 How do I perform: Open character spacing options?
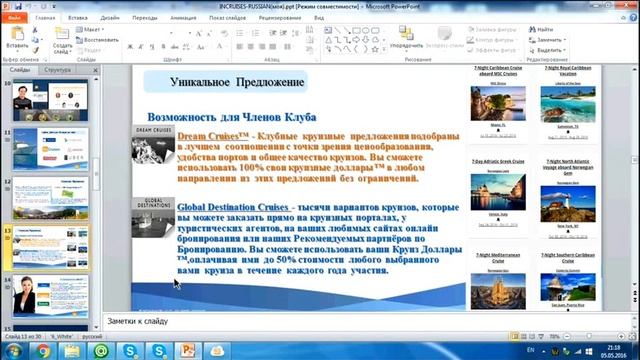point(186,47)
